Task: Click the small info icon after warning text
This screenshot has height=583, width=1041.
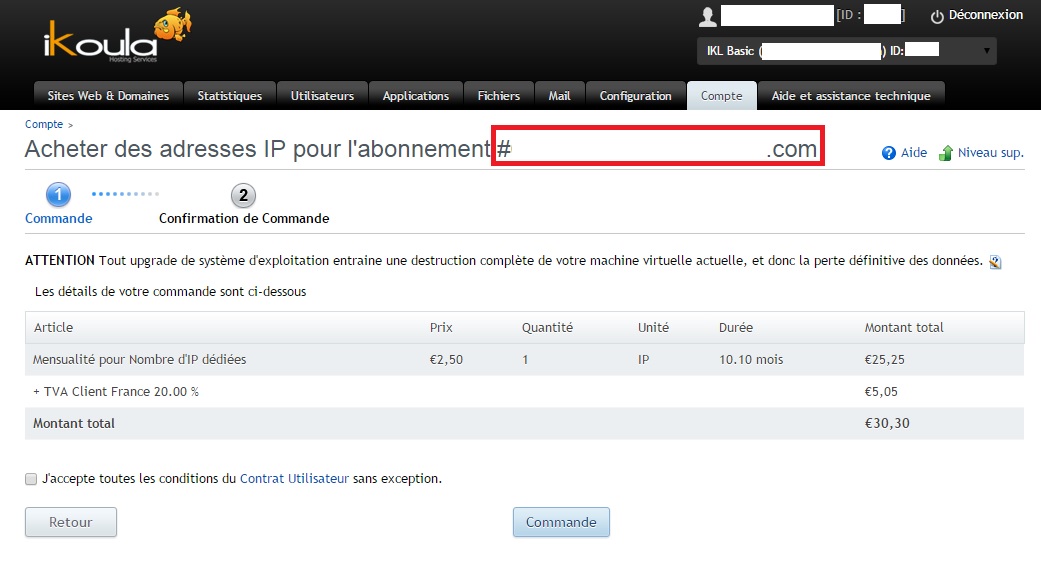Action: (995, 262)
